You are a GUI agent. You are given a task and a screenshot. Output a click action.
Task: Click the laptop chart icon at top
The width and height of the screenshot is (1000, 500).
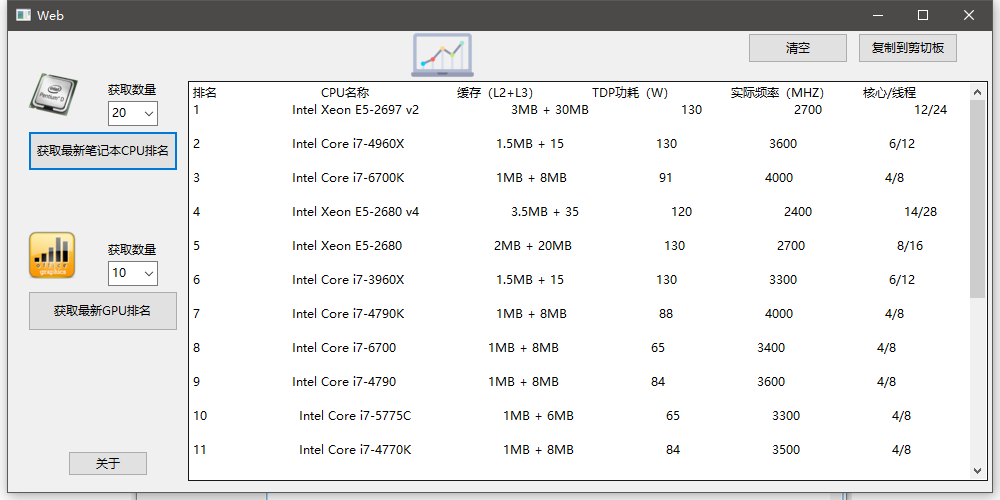pos(442,55)
